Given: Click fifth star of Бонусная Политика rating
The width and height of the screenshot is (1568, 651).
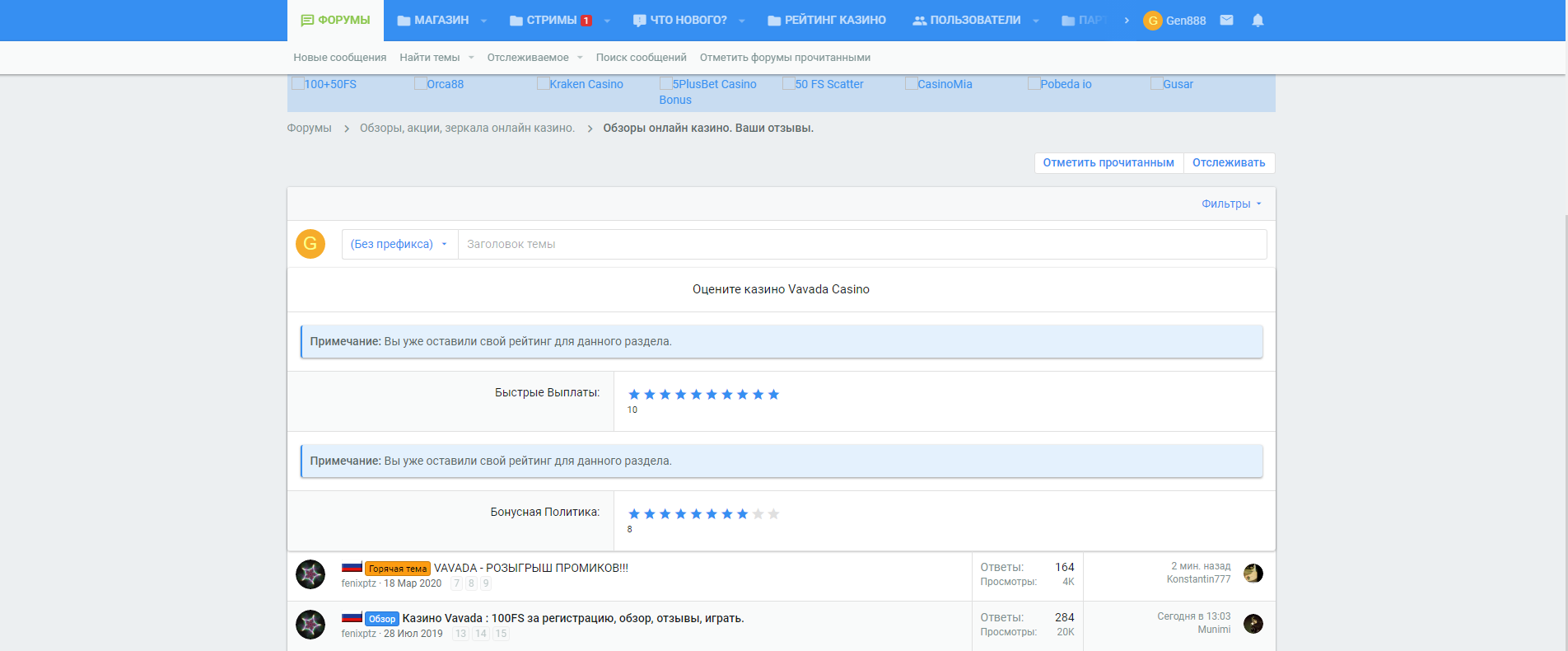Looking at the screenshot, I should 696,514.
